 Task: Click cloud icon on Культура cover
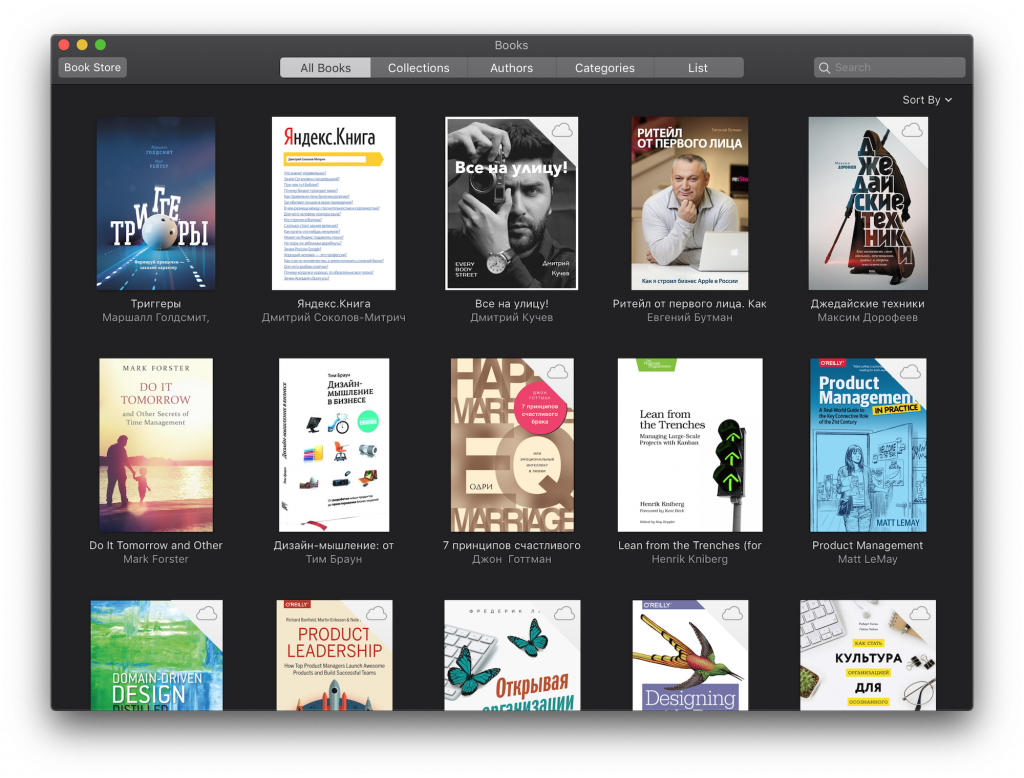(920, 613)
